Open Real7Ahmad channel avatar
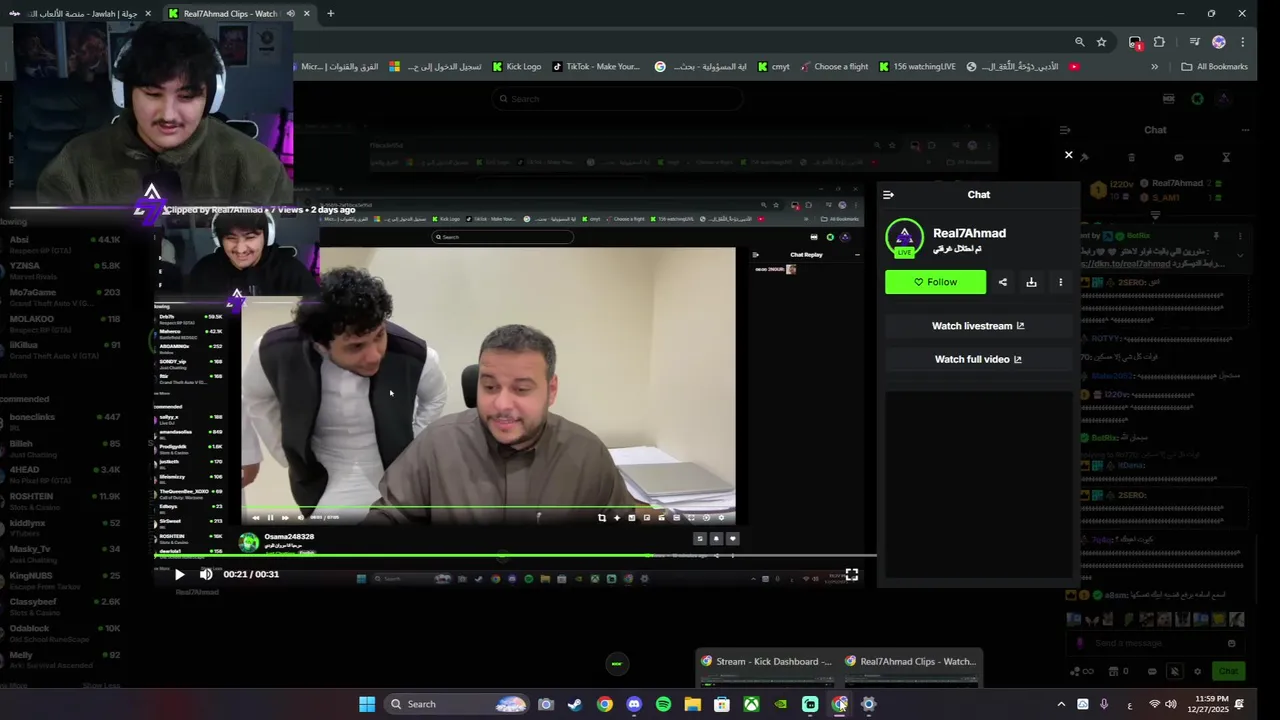The height and width of the screenshot is (720, 1280). (905, 238)
